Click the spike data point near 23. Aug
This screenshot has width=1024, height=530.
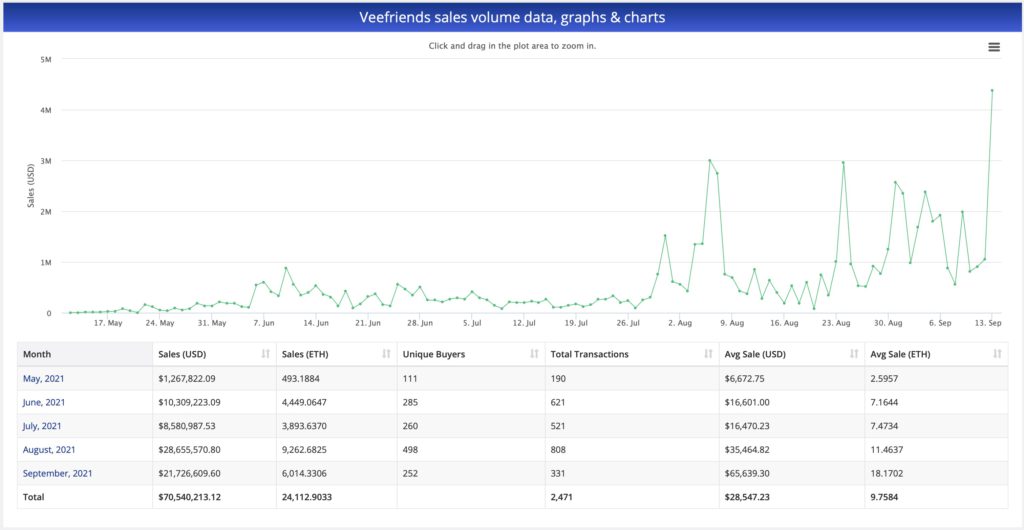click(843, 162)
